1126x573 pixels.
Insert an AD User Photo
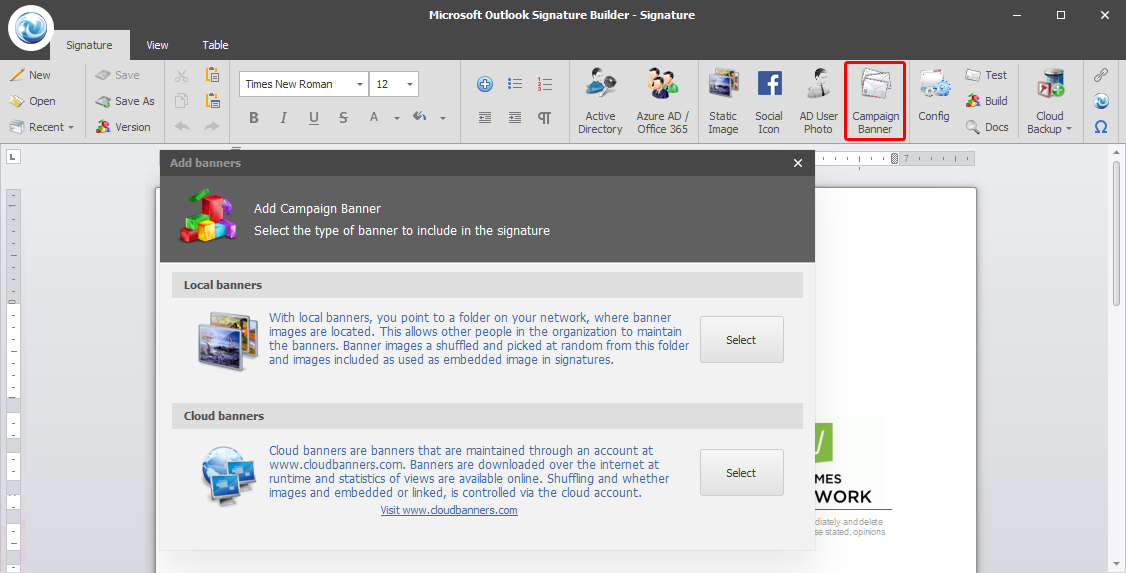pos(818,101)
